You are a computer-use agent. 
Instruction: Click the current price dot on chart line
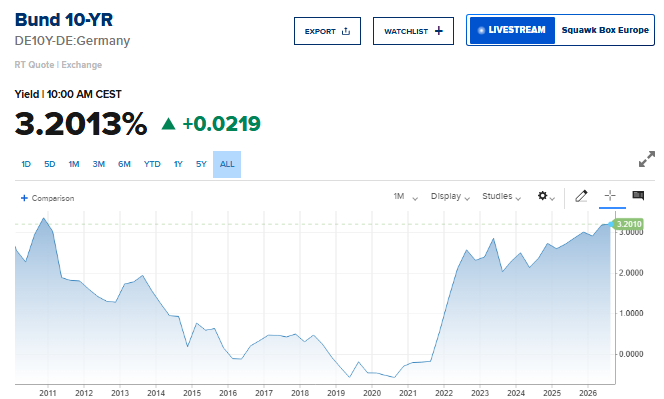(611, 224)
